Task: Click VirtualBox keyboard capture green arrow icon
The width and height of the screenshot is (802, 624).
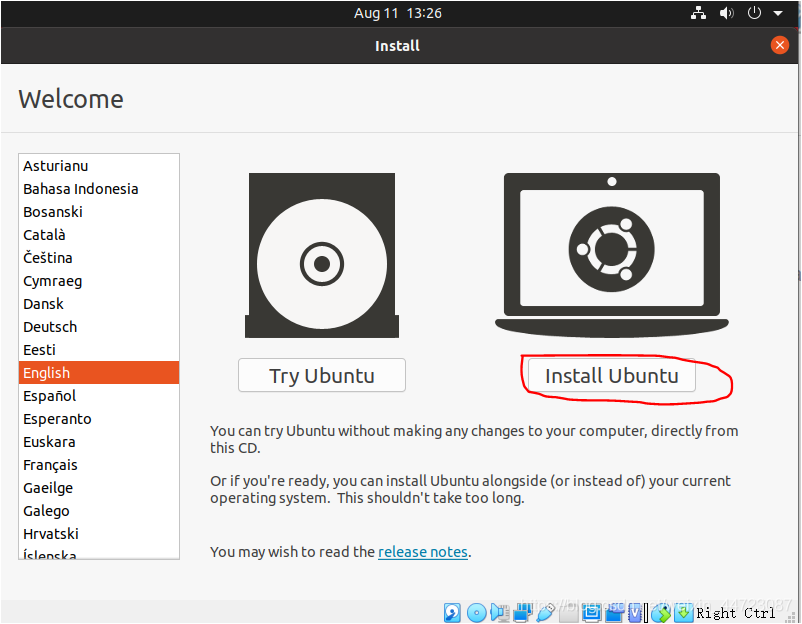Action: [x=683, y=613]
